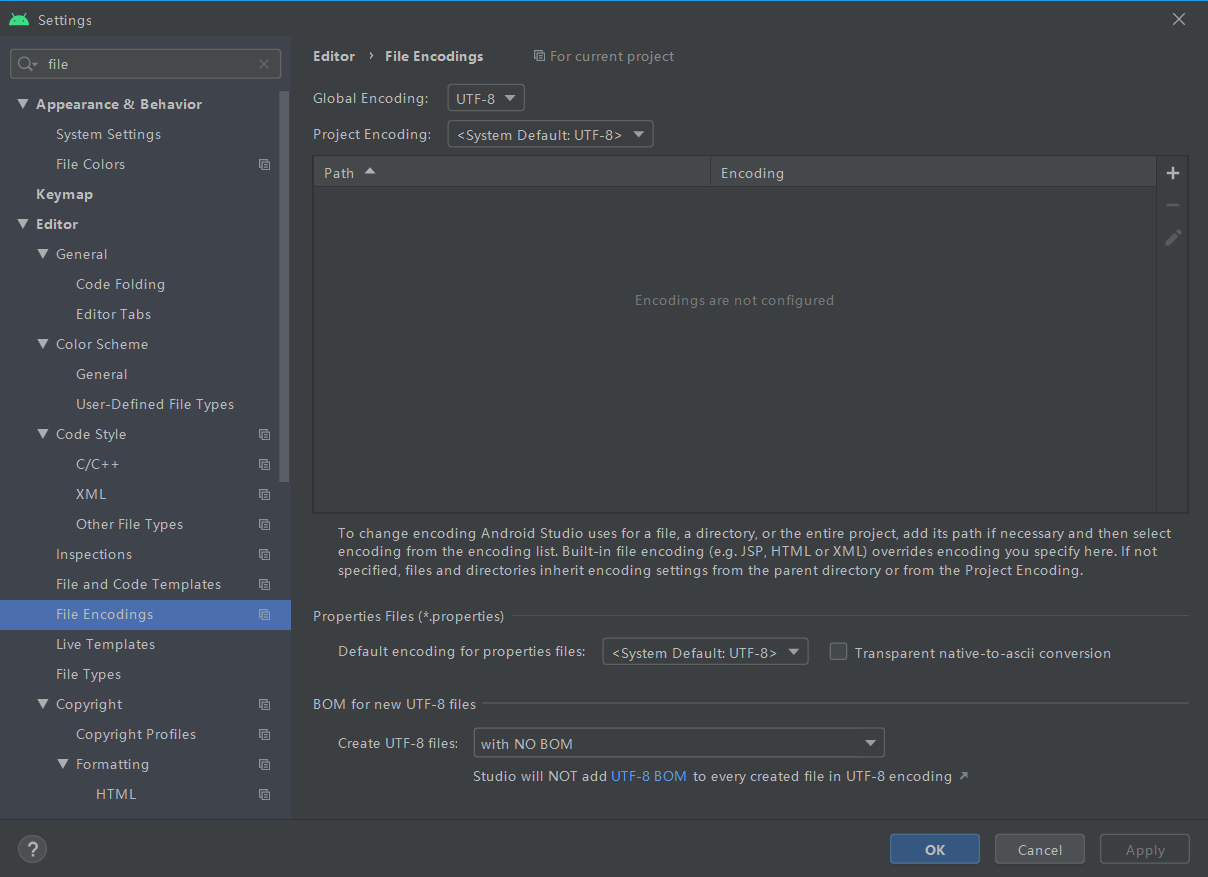Open User-Defined File Types settings
The width and height of the screenshot is (1208, 877).
tap(155, 404)
